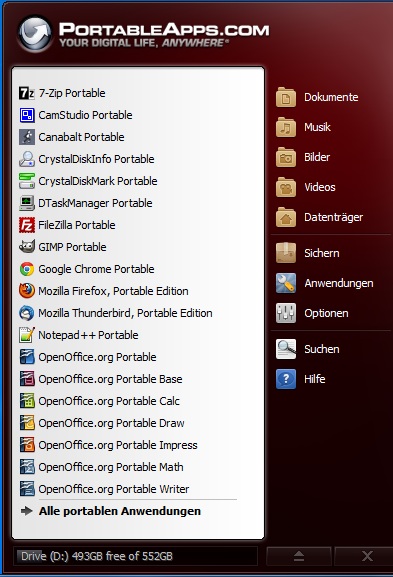Launch the OpenOffice.org Portable suite entry
This screenshot has height=577, width=393.
coord(98,357)
